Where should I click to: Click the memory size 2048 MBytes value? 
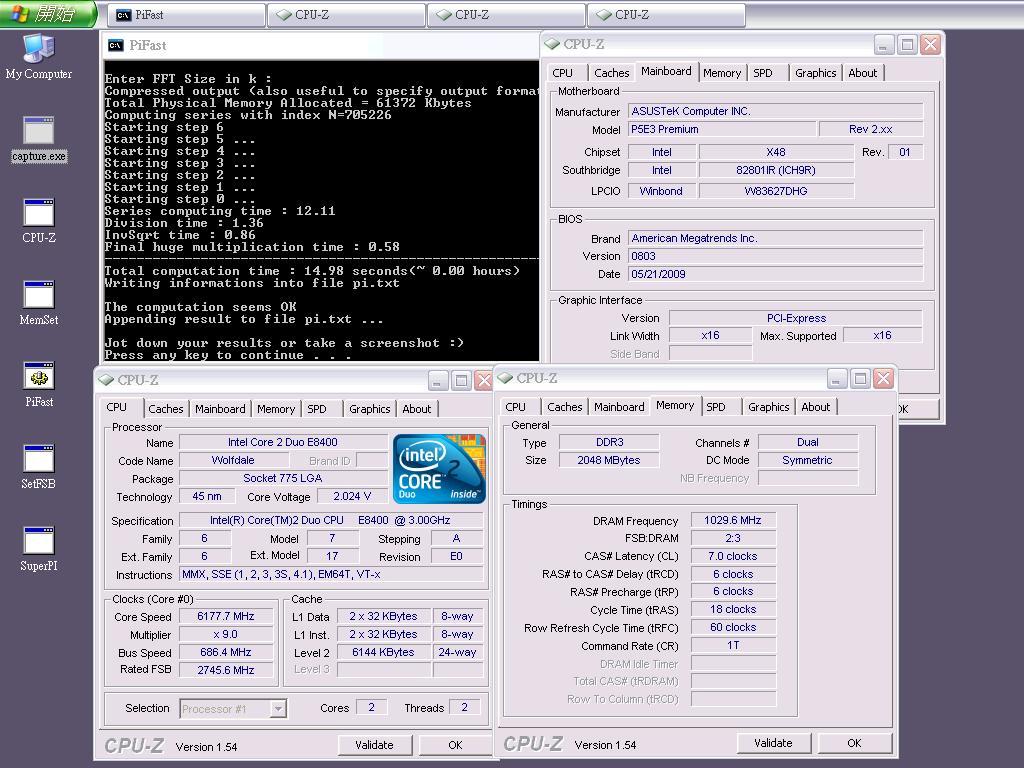tap(609, 460)
